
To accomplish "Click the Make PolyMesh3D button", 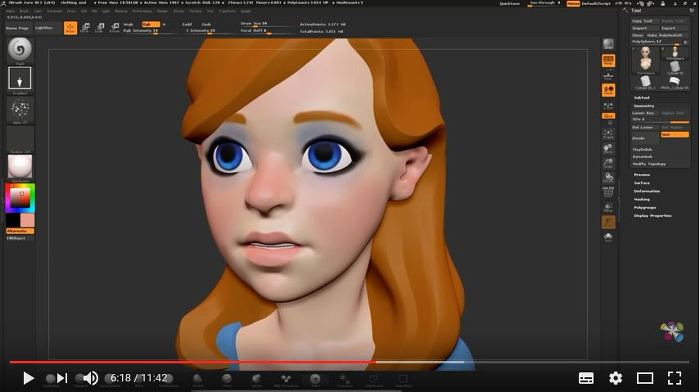I will [x=665, y=35].
